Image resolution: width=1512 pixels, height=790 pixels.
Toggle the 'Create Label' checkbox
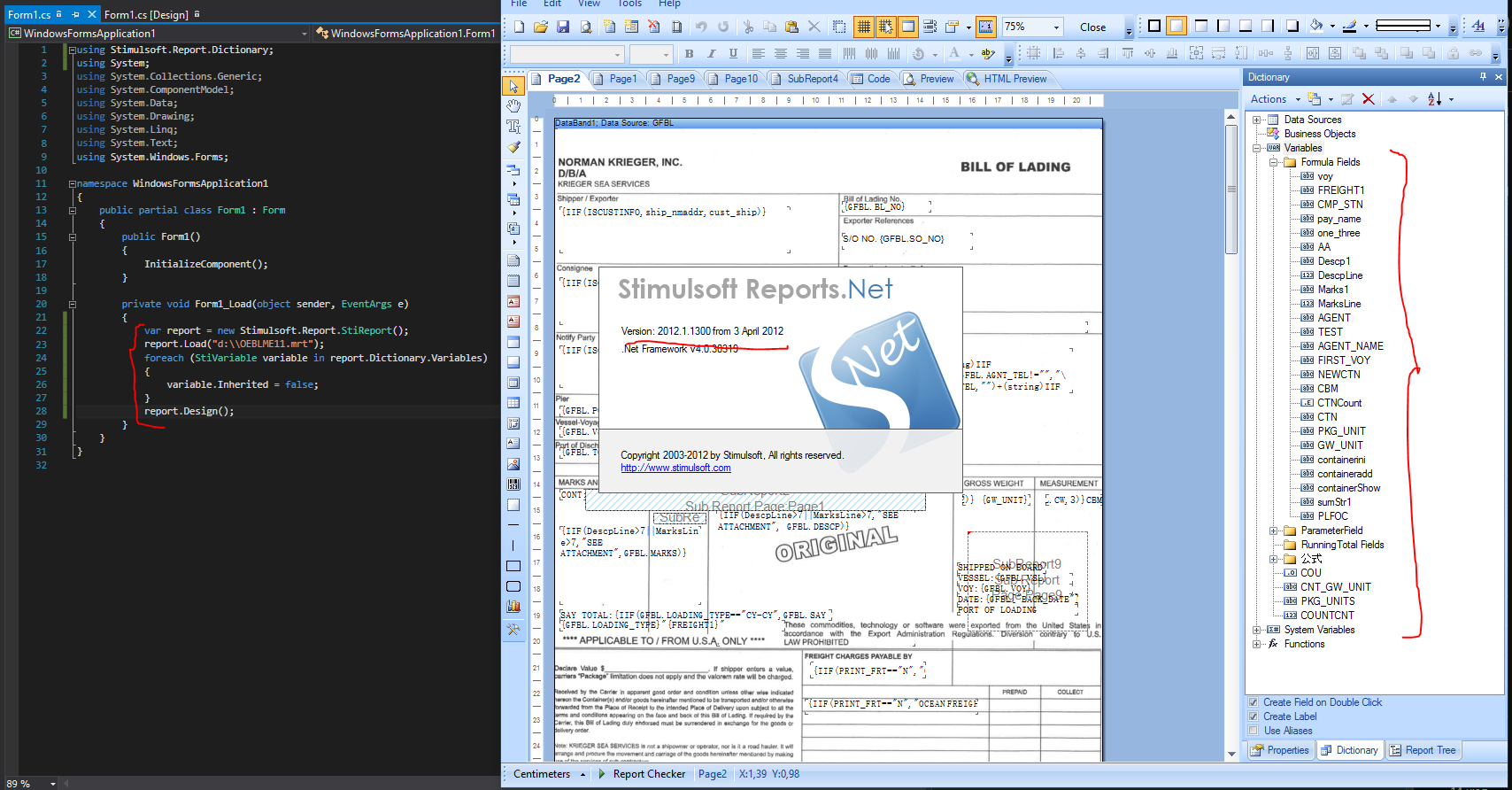tap(1253, 716)
